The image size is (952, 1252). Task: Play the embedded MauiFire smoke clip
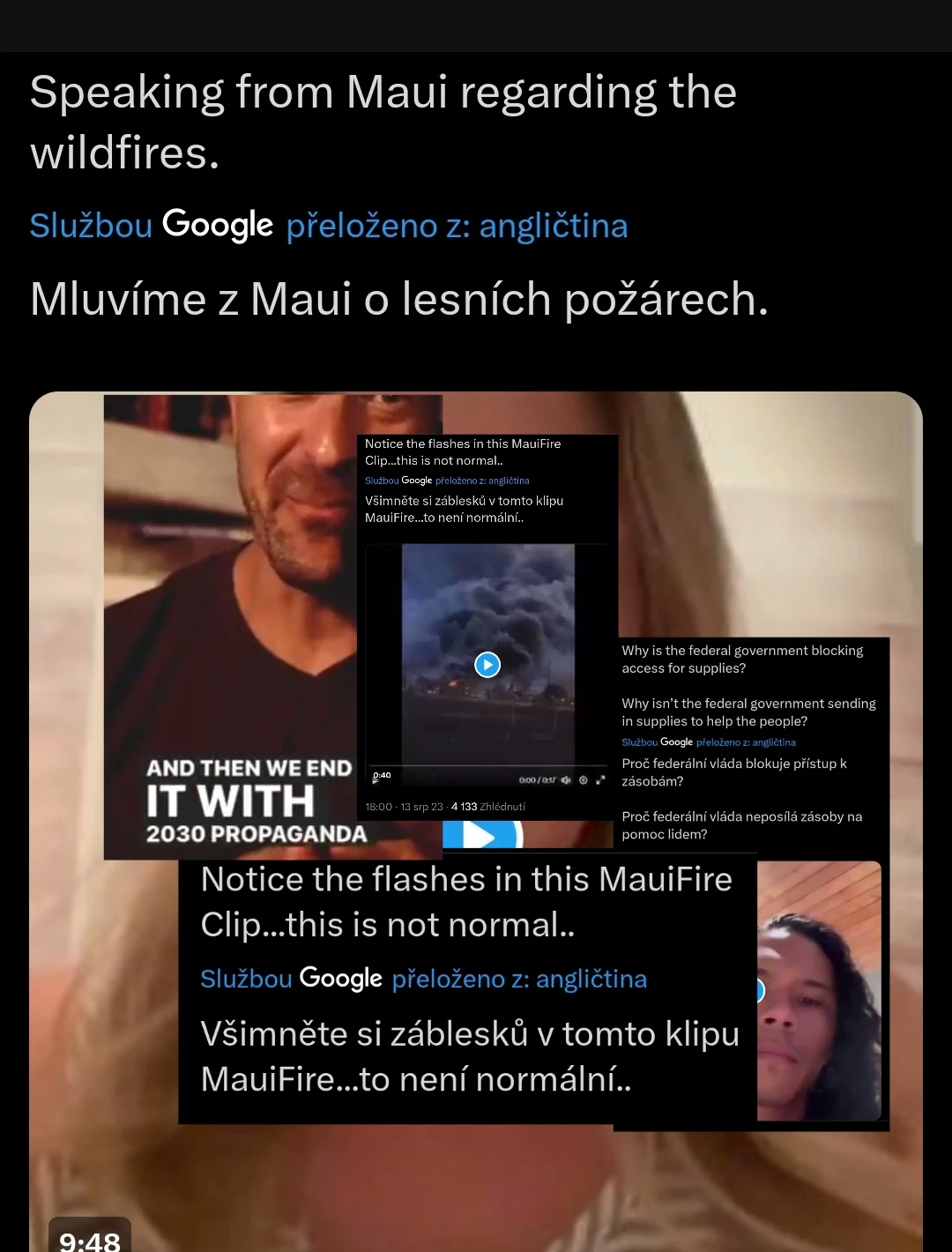tap(487, 664)
